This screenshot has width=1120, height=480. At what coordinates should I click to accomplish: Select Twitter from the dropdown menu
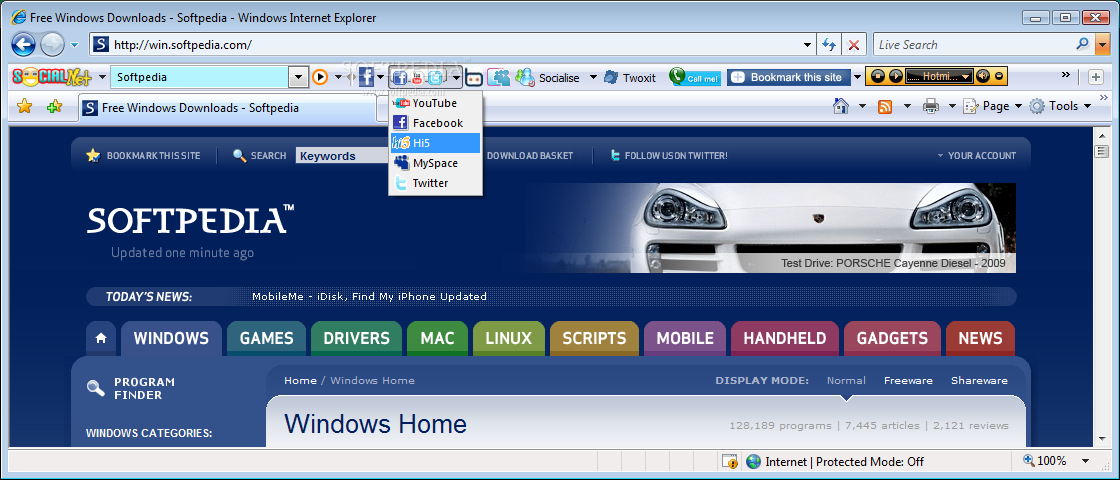[435, 183]
